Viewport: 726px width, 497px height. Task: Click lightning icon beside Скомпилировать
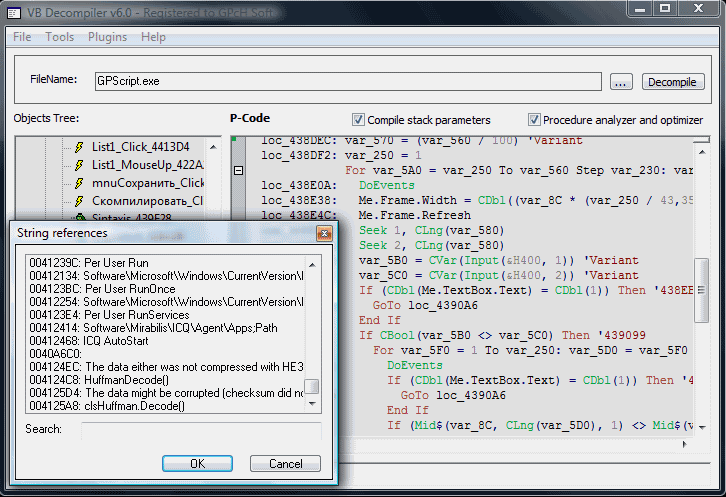80,201
